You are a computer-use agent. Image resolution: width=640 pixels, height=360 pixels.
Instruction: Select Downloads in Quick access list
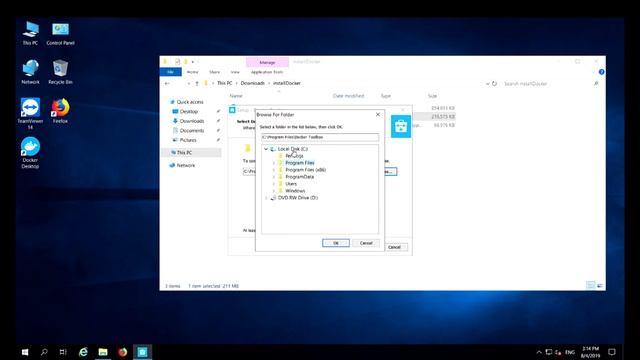point(191,121)
